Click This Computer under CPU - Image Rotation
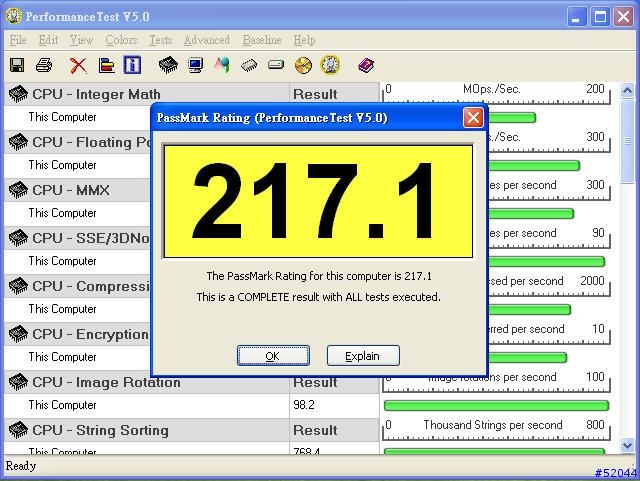640x481 pixels. (62, 405)
